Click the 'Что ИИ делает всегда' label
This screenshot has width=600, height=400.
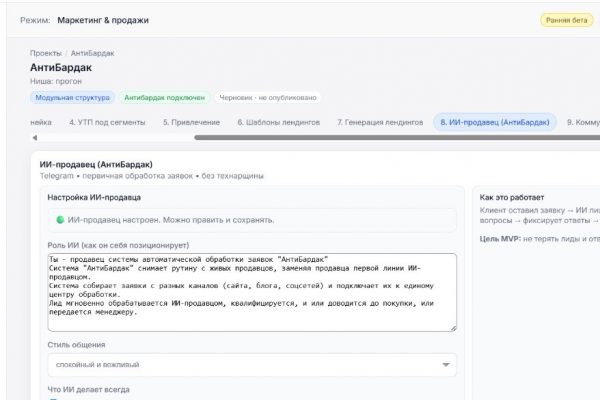tap(88, 390)
